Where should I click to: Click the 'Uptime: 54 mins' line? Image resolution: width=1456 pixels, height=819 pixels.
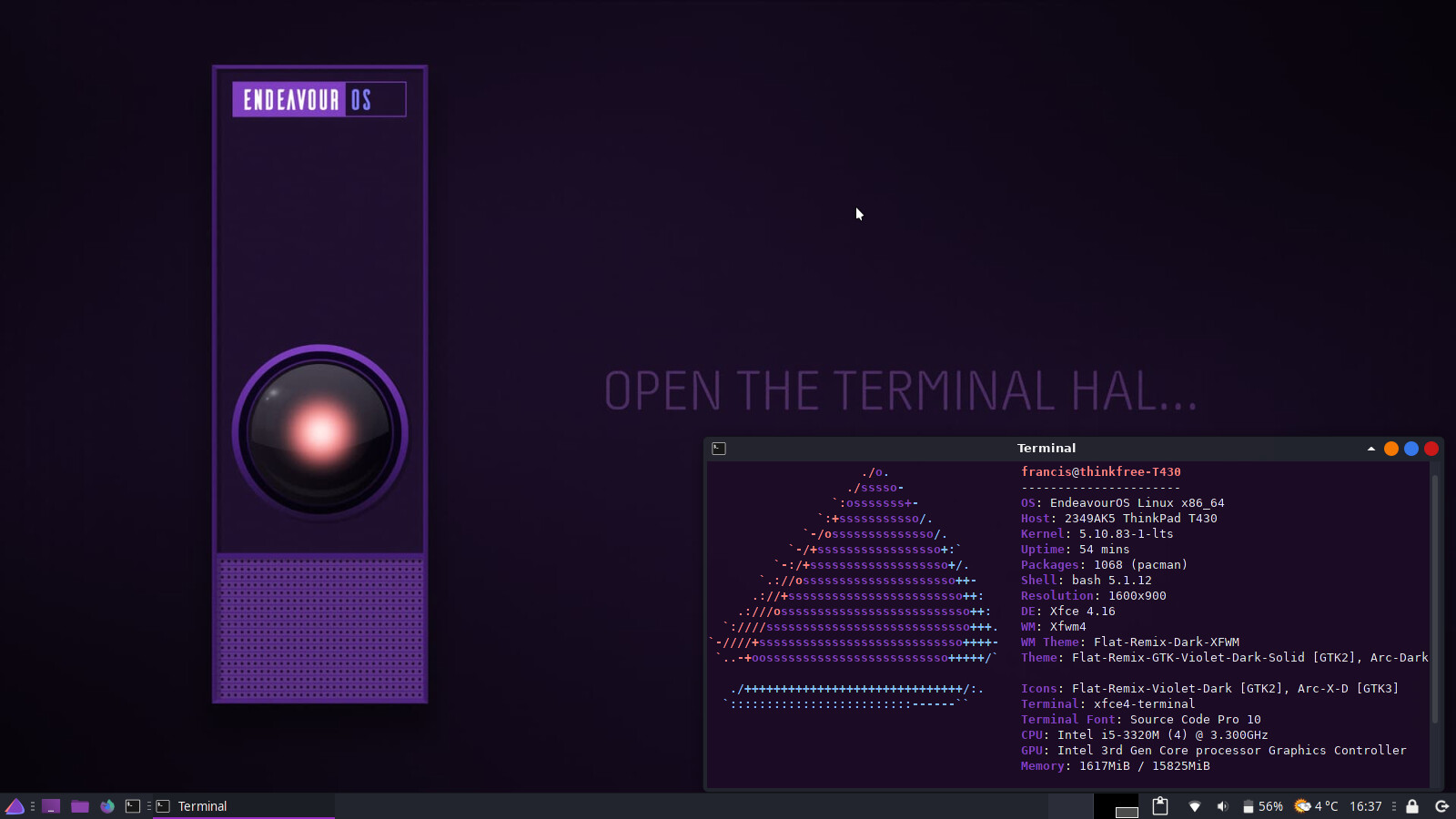coord(1076,550)
